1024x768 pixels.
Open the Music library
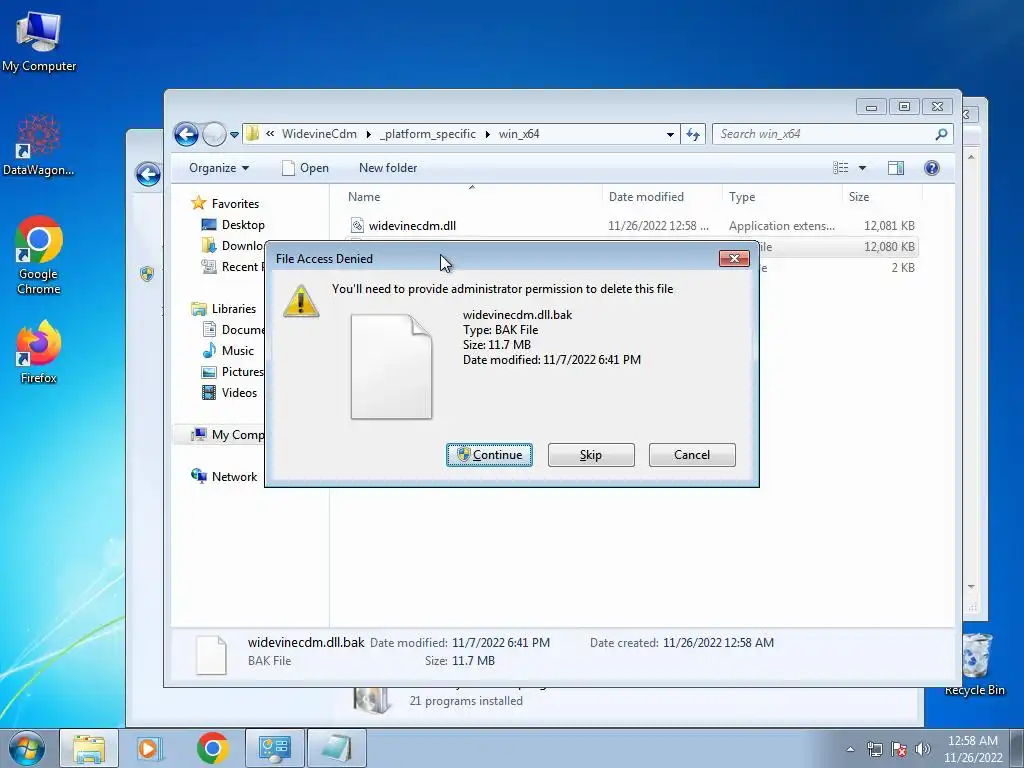(238, 351)
